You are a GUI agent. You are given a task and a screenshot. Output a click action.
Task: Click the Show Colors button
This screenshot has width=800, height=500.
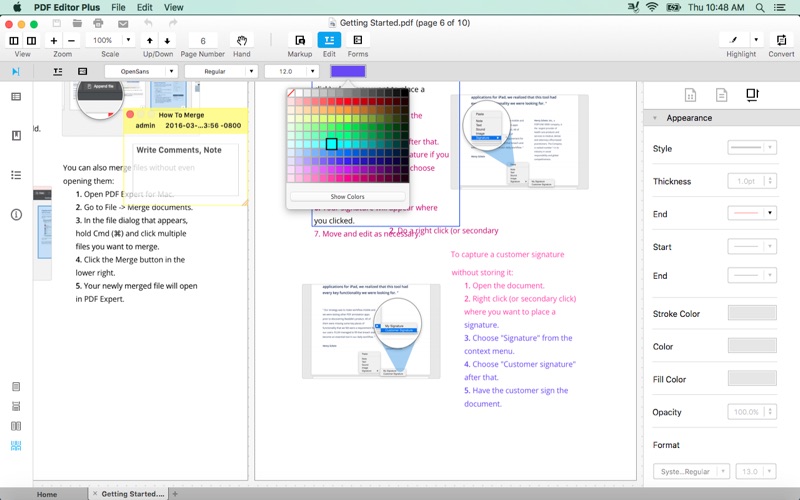tap(347, 196)
